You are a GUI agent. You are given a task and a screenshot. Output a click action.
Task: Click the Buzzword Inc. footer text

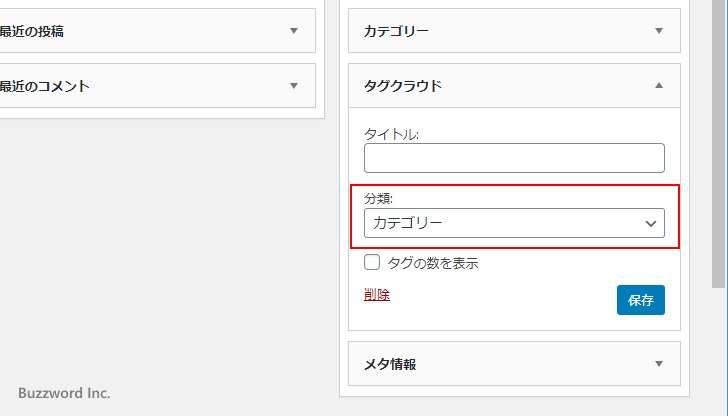[x=64, y=393]
